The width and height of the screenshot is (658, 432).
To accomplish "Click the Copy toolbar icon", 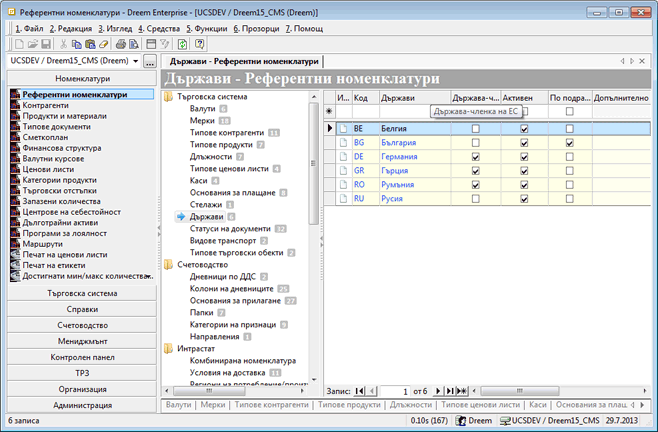I will pyautogui.click(x=76, y=44).
